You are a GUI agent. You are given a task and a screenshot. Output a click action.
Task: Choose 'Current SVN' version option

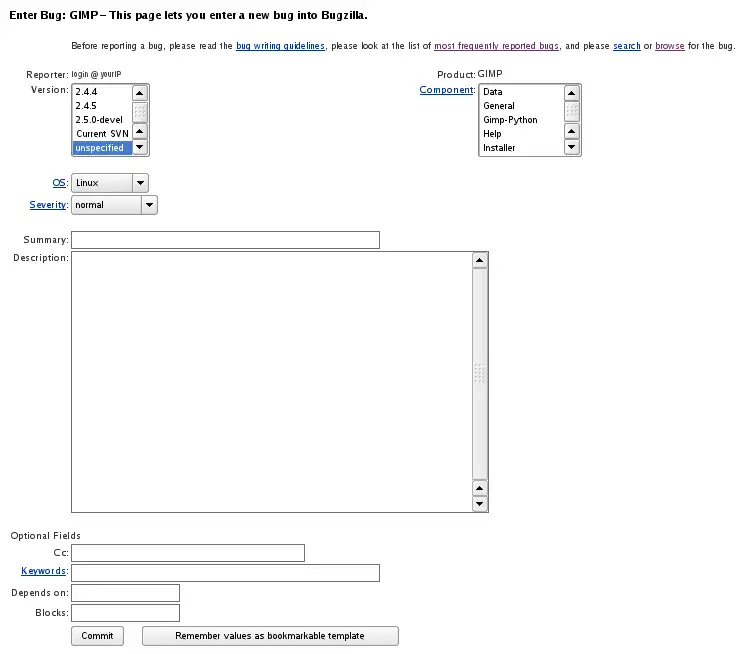(x=101, y=134)
